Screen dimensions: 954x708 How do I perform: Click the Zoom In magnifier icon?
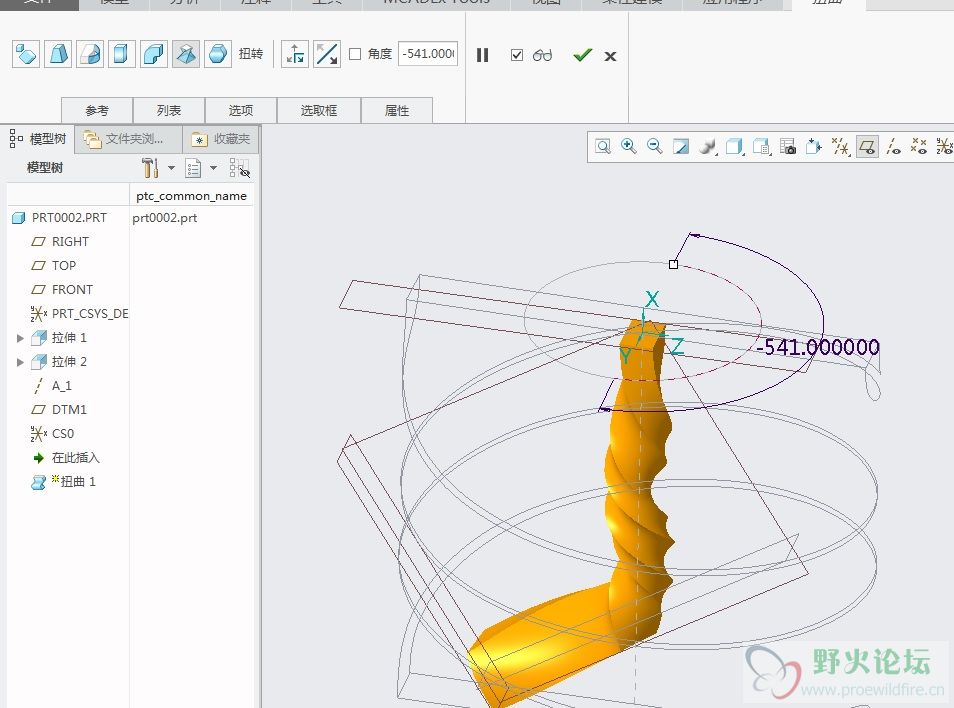pyautogui.click(x=629, y=147)
